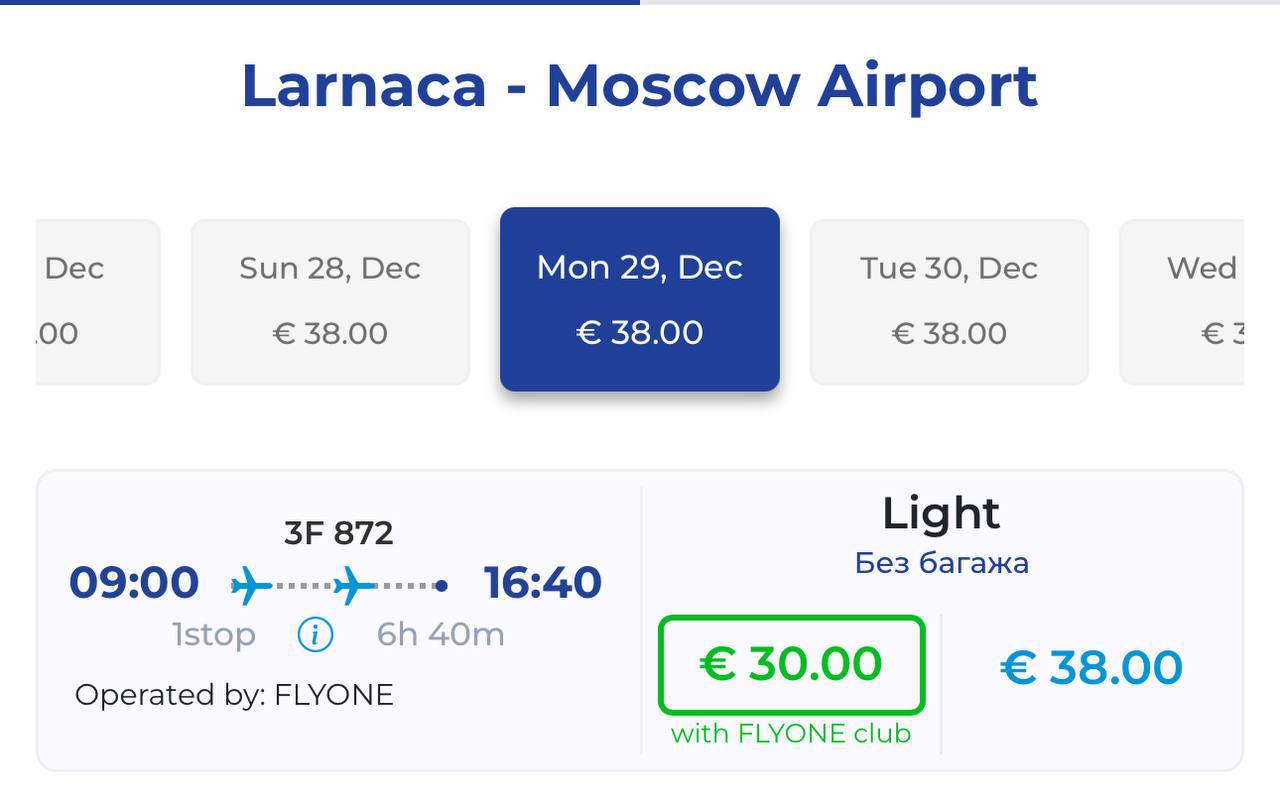This screenshot has width=1280, height=798.
Task: Click the destination dot before 16:40
Action: [441, 586]
